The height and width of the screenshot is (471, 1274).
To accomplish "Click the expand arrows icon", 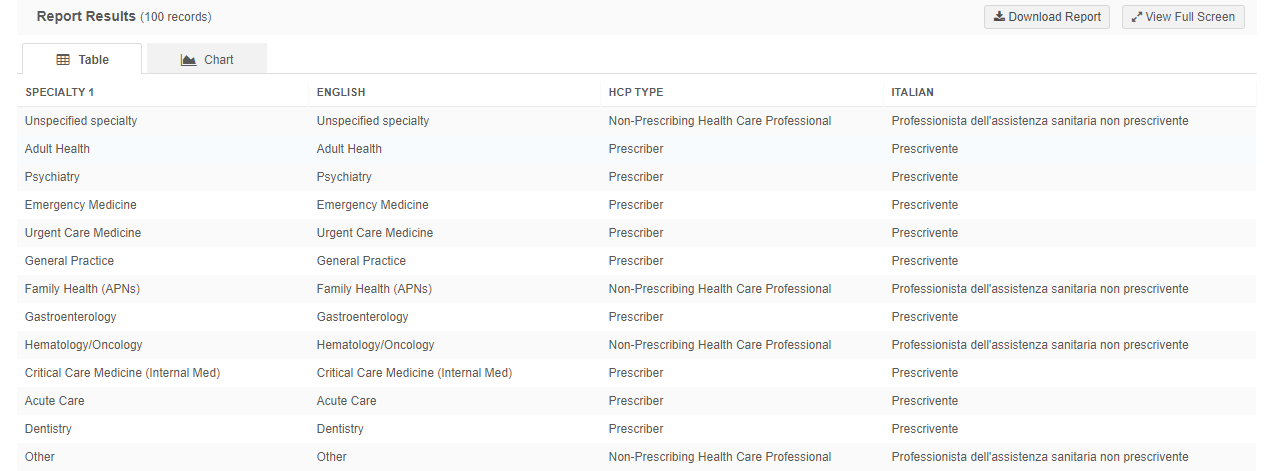I will click(x=1137, y=17).
